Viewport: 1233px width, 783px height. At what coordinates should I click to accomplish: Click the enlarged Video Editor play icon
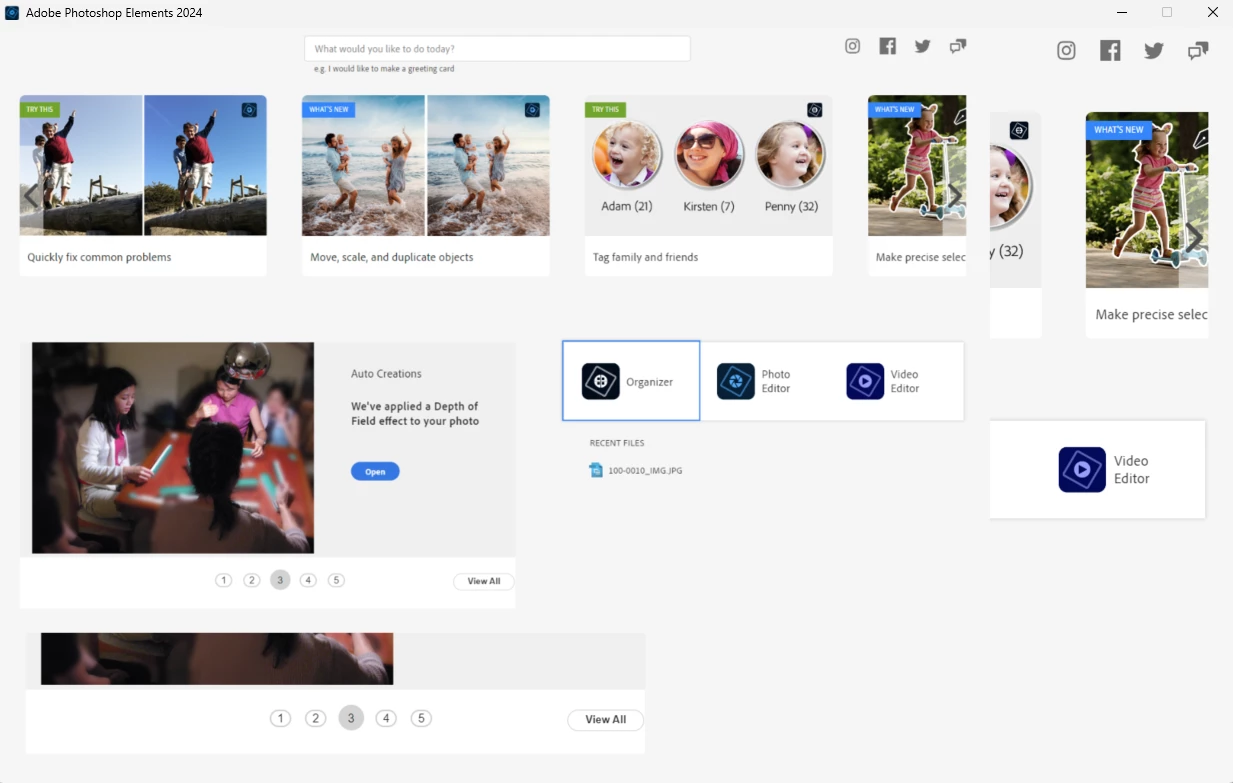coord(1082,469)
